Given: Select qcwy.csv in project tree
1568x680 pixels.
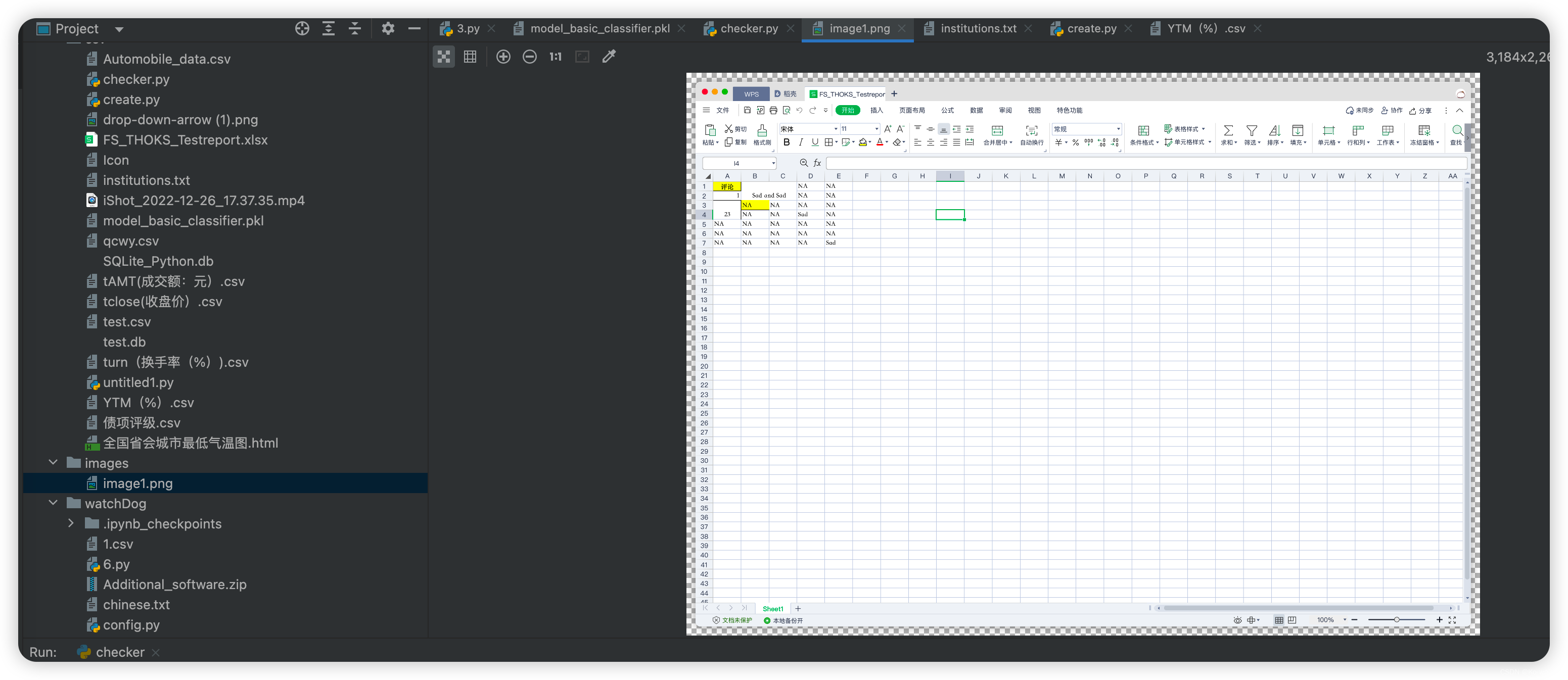Looking at the screenshot, I should [x=130, y=241].
